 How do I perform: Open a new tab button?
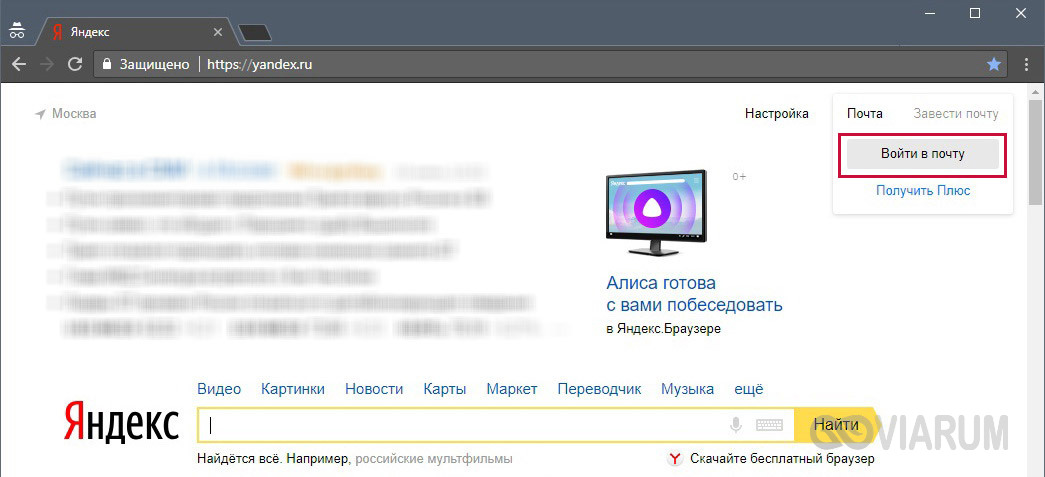(255, 32)
